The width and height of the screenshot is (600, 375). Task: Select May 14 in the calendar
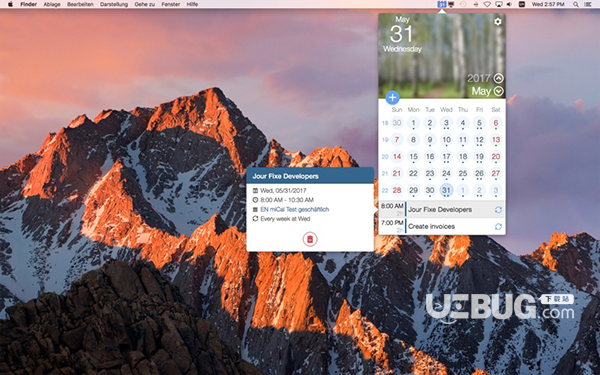pos(397,157)
